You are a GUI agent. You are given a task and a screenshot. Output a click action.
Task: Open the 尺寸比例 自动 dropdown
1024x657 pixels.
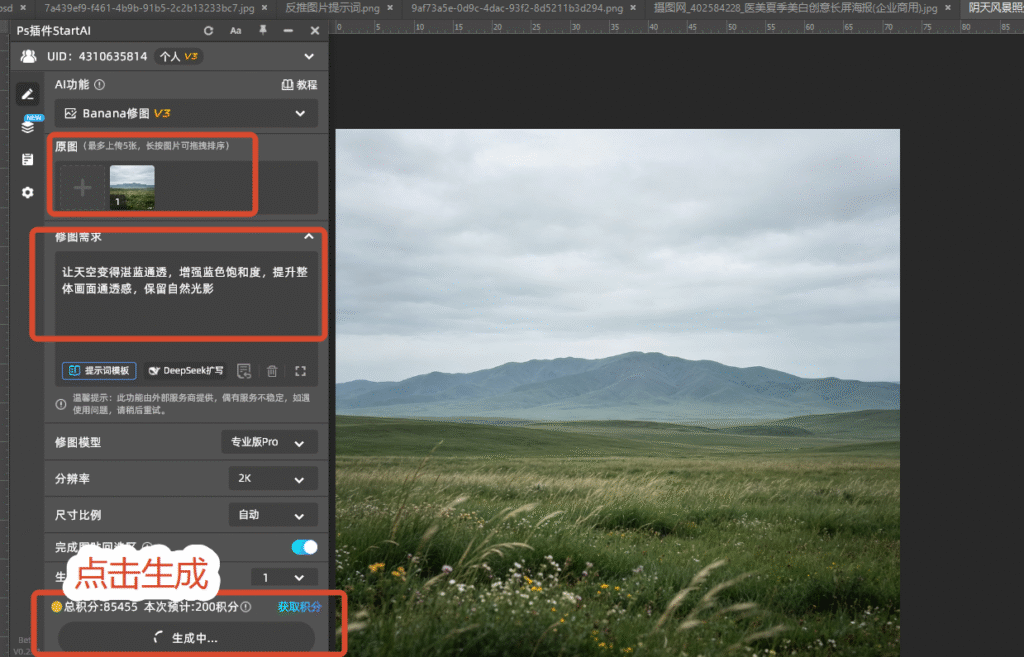pos(273,515)
